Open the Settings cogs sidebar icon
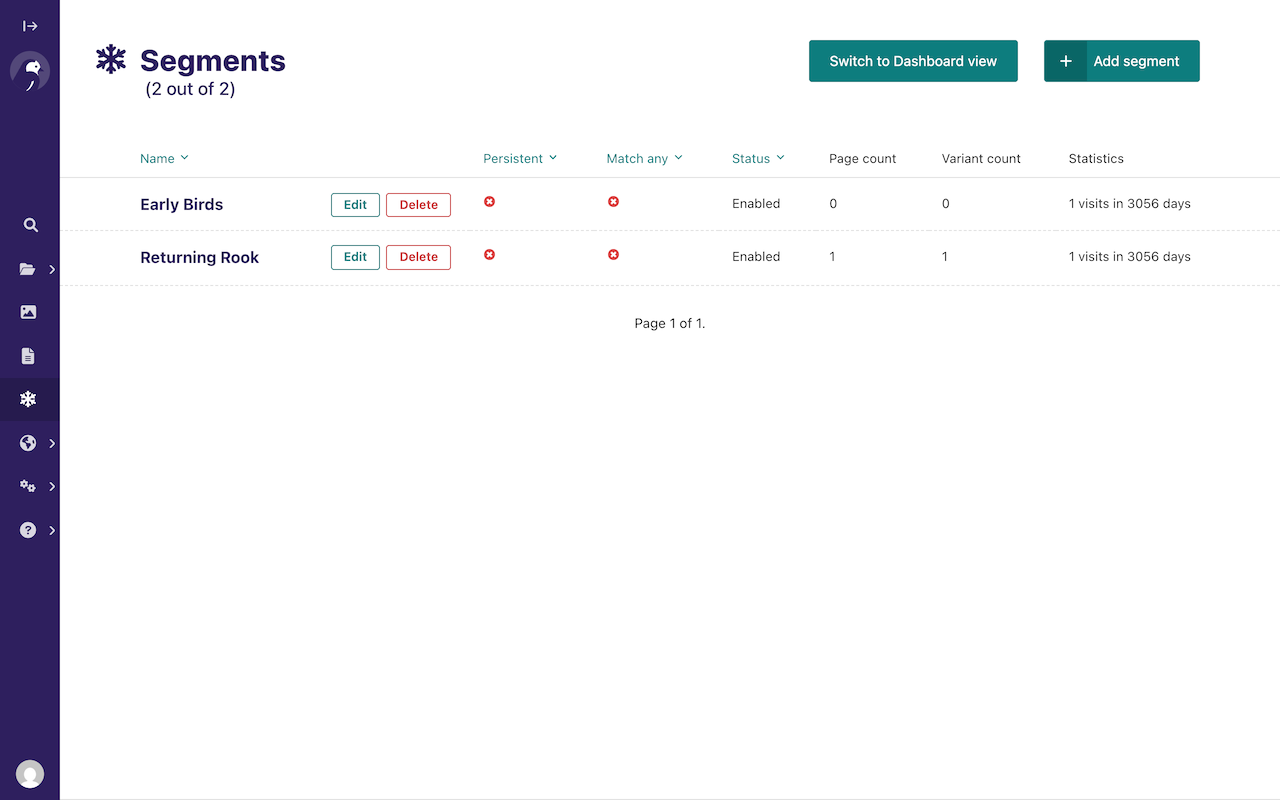1280x800 pixels. (x=28, y=486)
